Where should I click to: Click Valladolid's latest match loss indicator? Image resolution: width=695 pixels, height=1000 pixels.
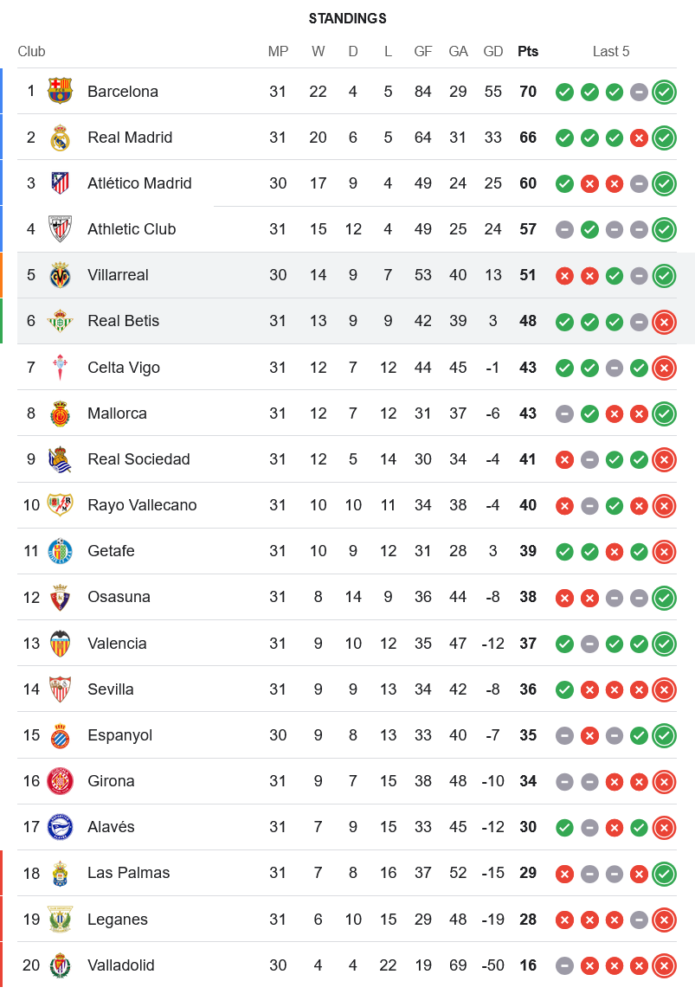(x=663, y=966)
